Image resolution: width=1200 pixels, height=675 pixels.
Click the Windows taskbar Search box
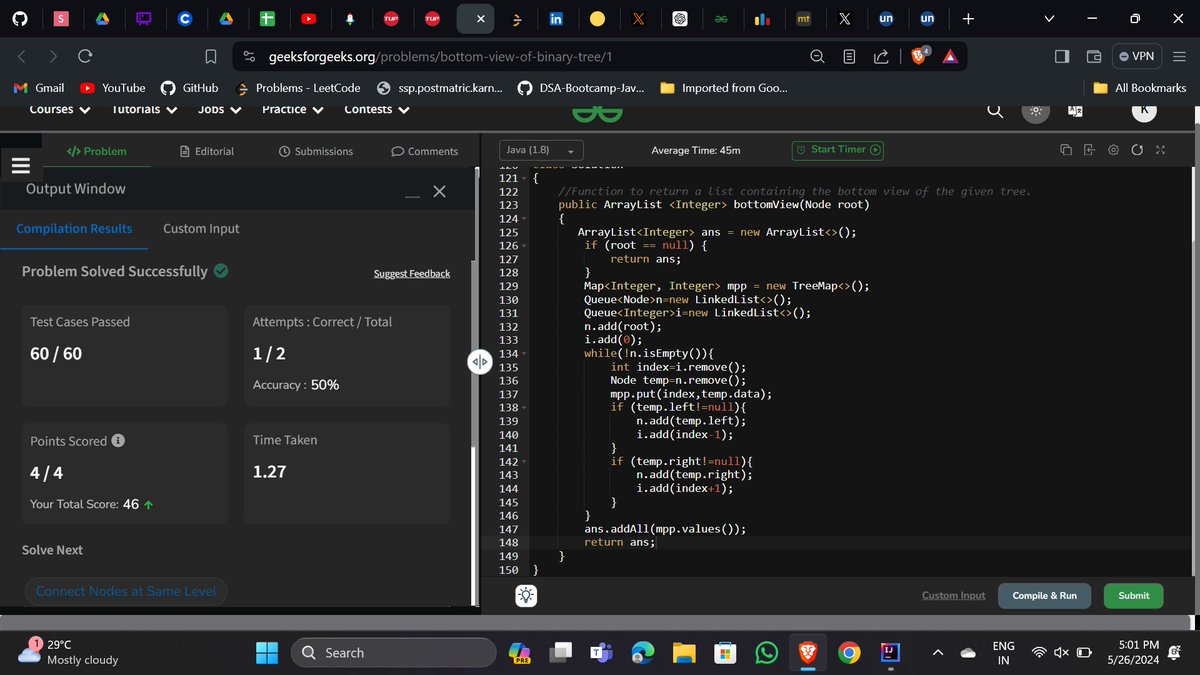(393, 653)
